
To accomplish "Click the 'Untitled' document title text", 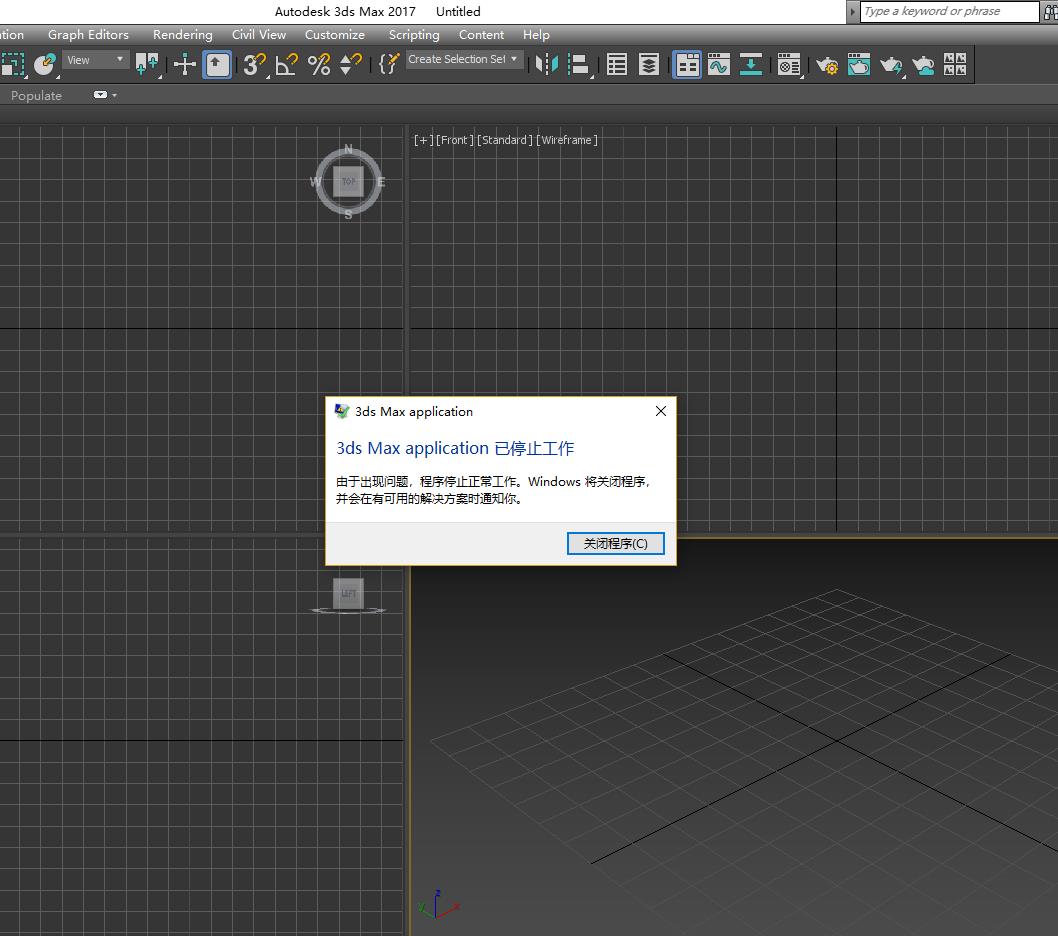I will 458,11.
